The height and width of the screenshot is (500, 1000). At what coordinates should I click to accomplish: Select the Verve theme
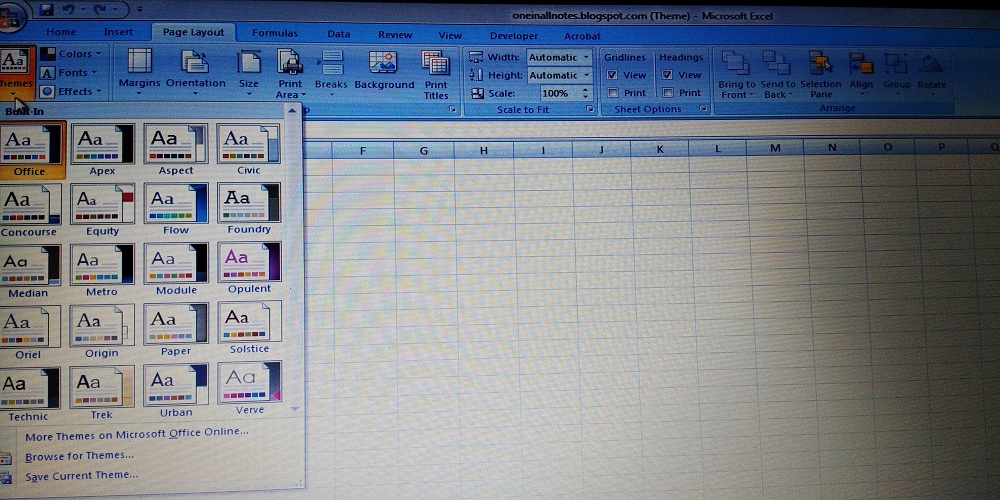(249, 388)
